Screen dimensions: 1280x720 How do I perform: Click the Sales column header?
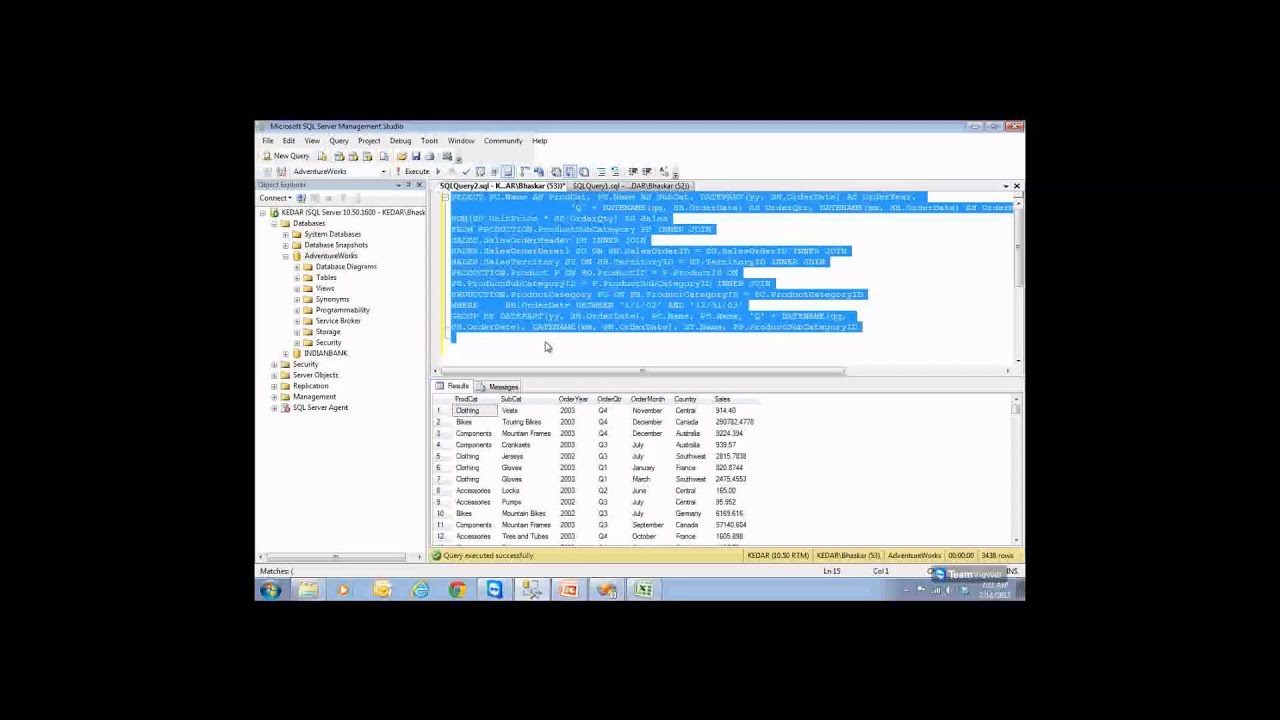click(x=722, y=399)
